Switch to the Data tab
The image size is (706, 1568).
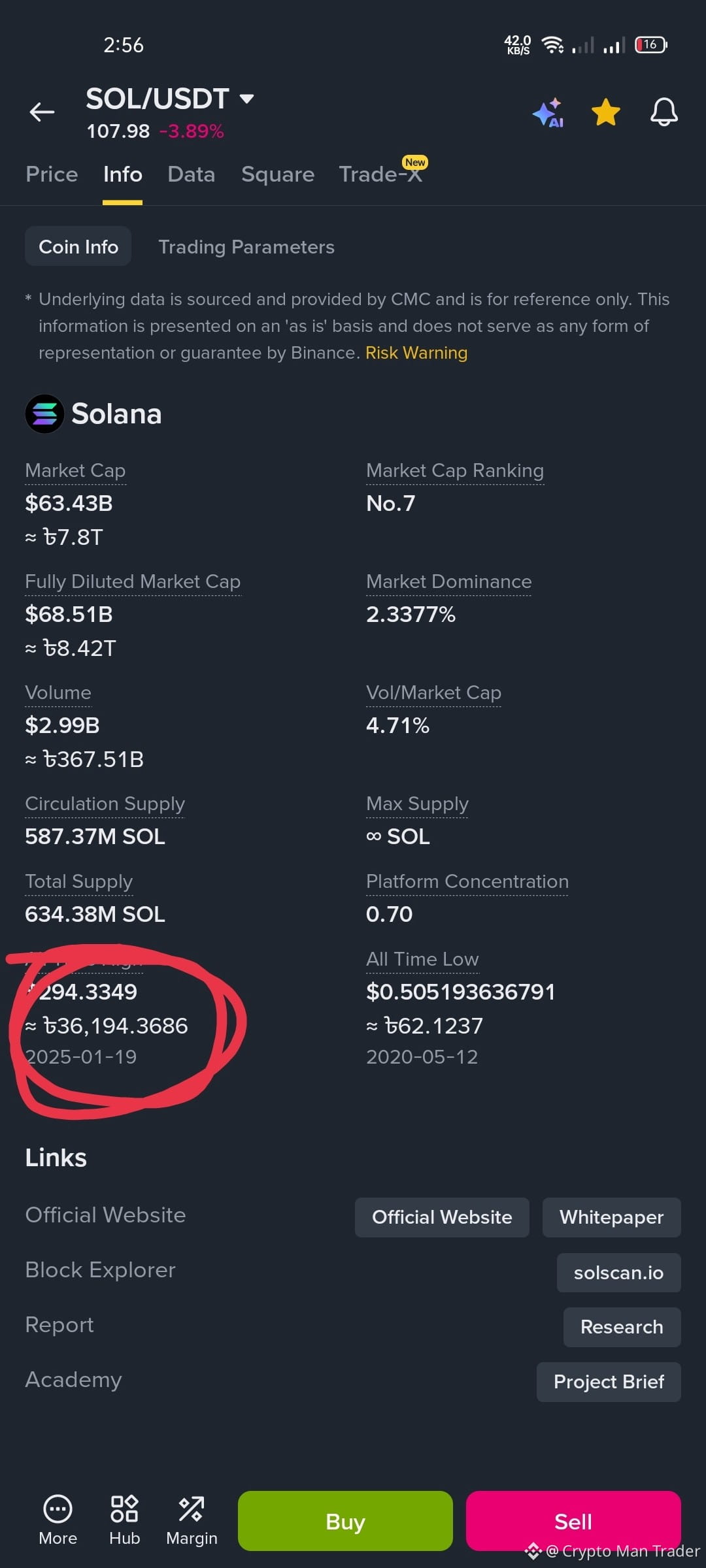(191, 174)
